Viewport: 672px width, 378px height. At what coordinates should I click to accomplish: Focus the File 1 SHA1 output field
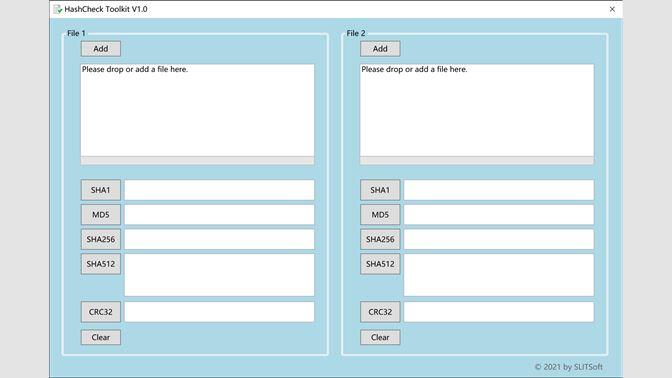pos(219,190)
